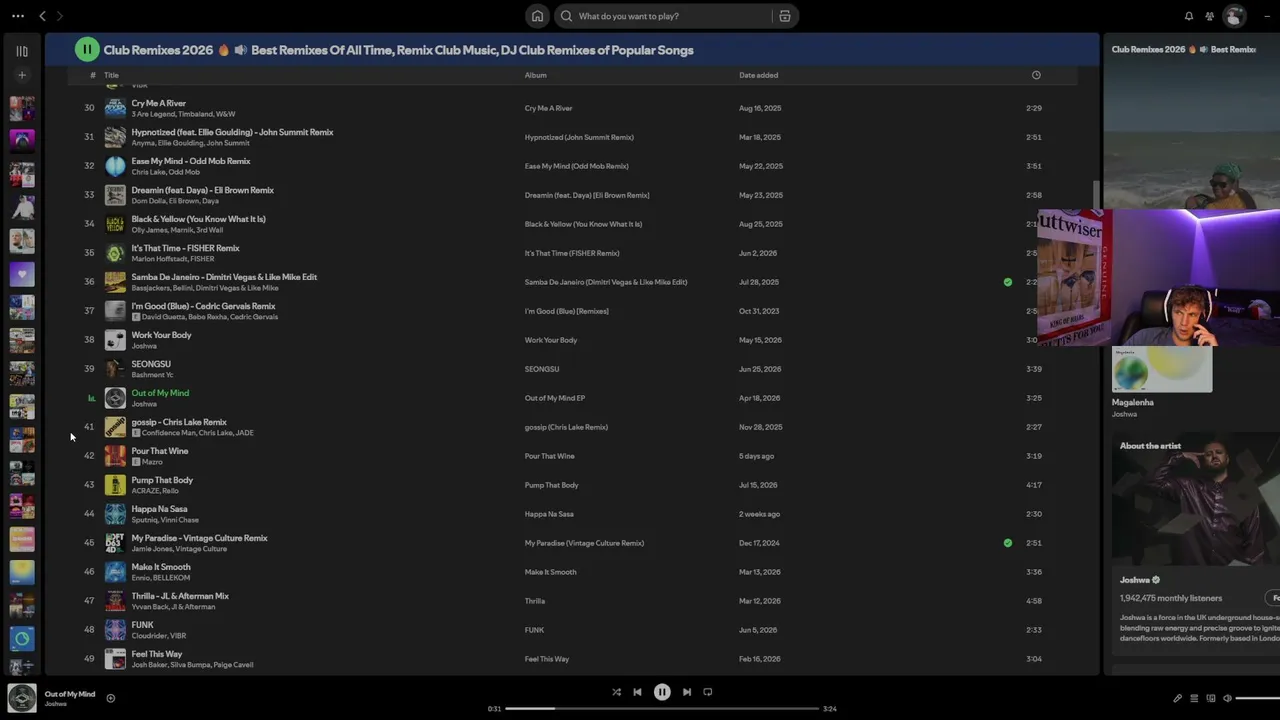Skip to the next track
This screenshot has width=1280, height=720.
pyautogui.click(x=687, y=692)
